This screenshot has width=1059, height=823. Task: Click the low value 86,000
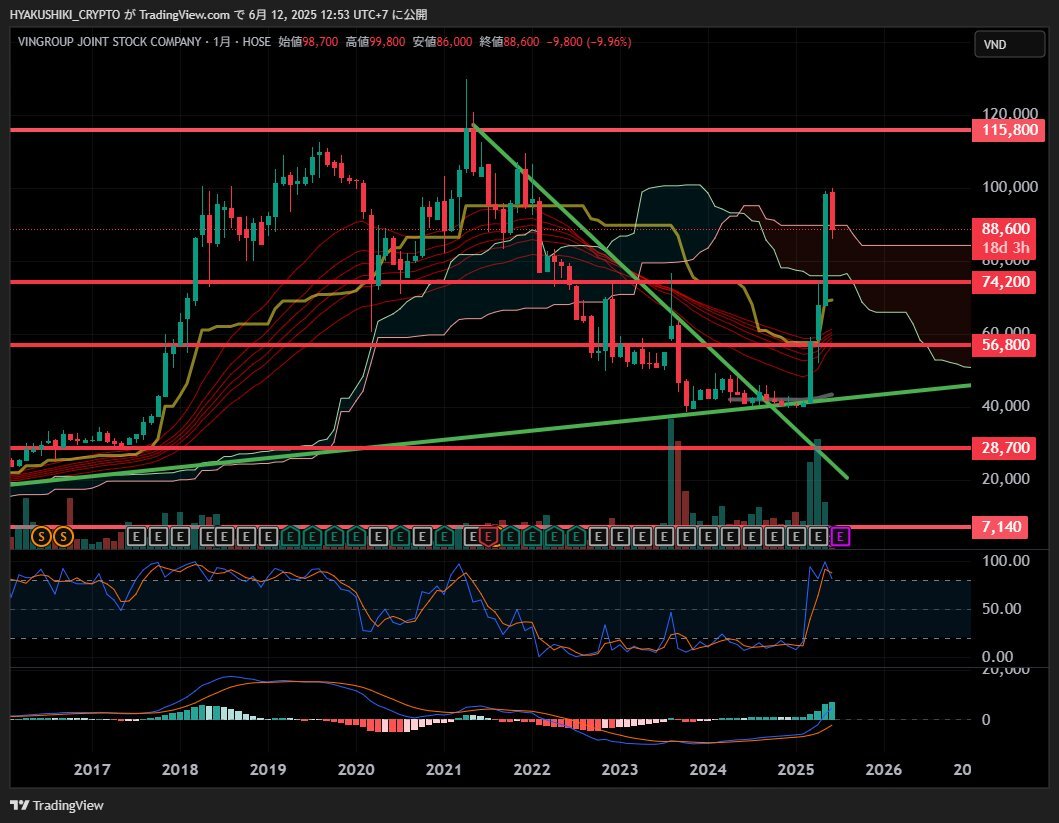454,42
